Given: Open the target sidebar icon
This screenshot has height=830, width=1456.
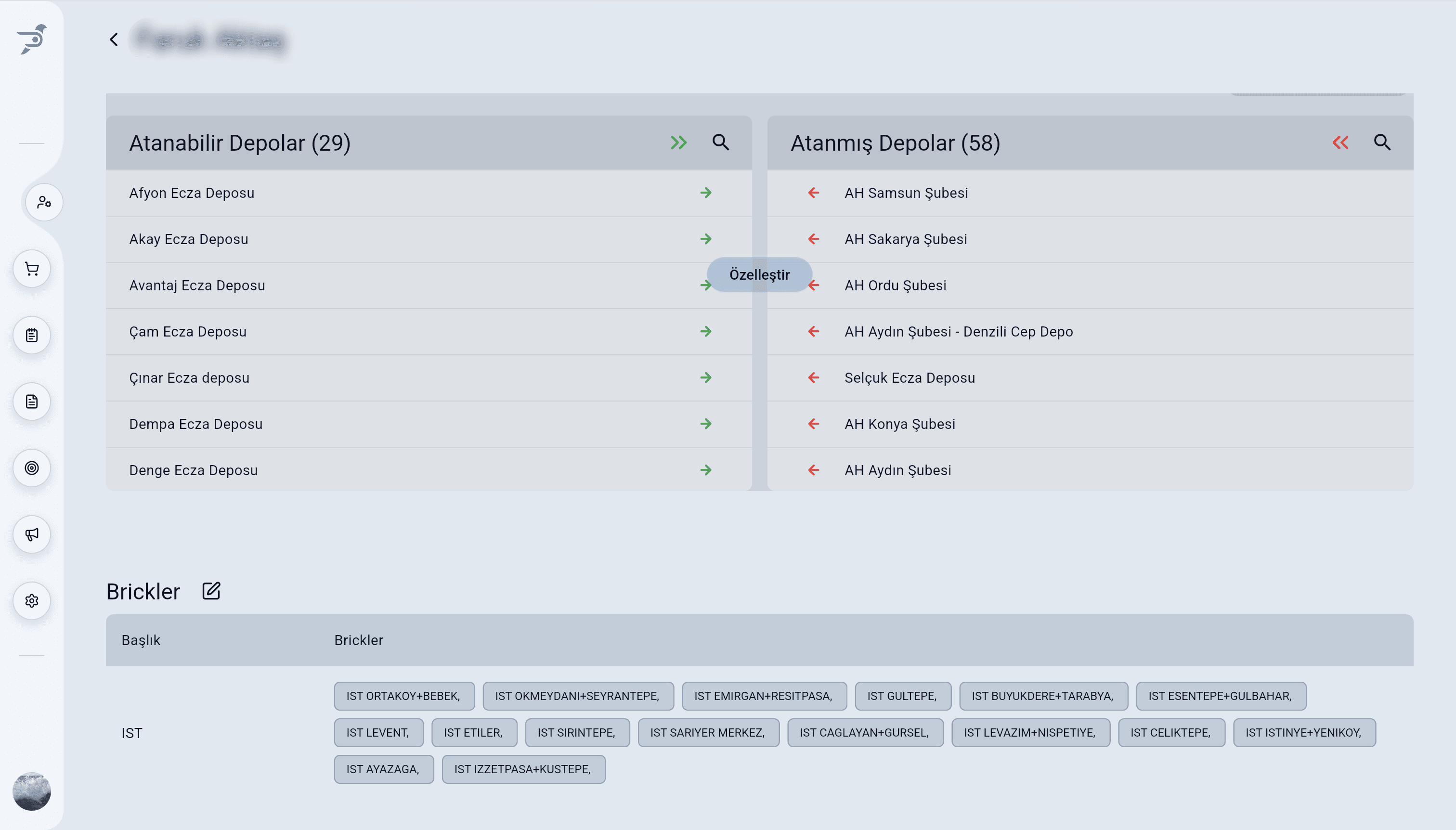Looking at the screenshot, I should [x=32, y=468].
